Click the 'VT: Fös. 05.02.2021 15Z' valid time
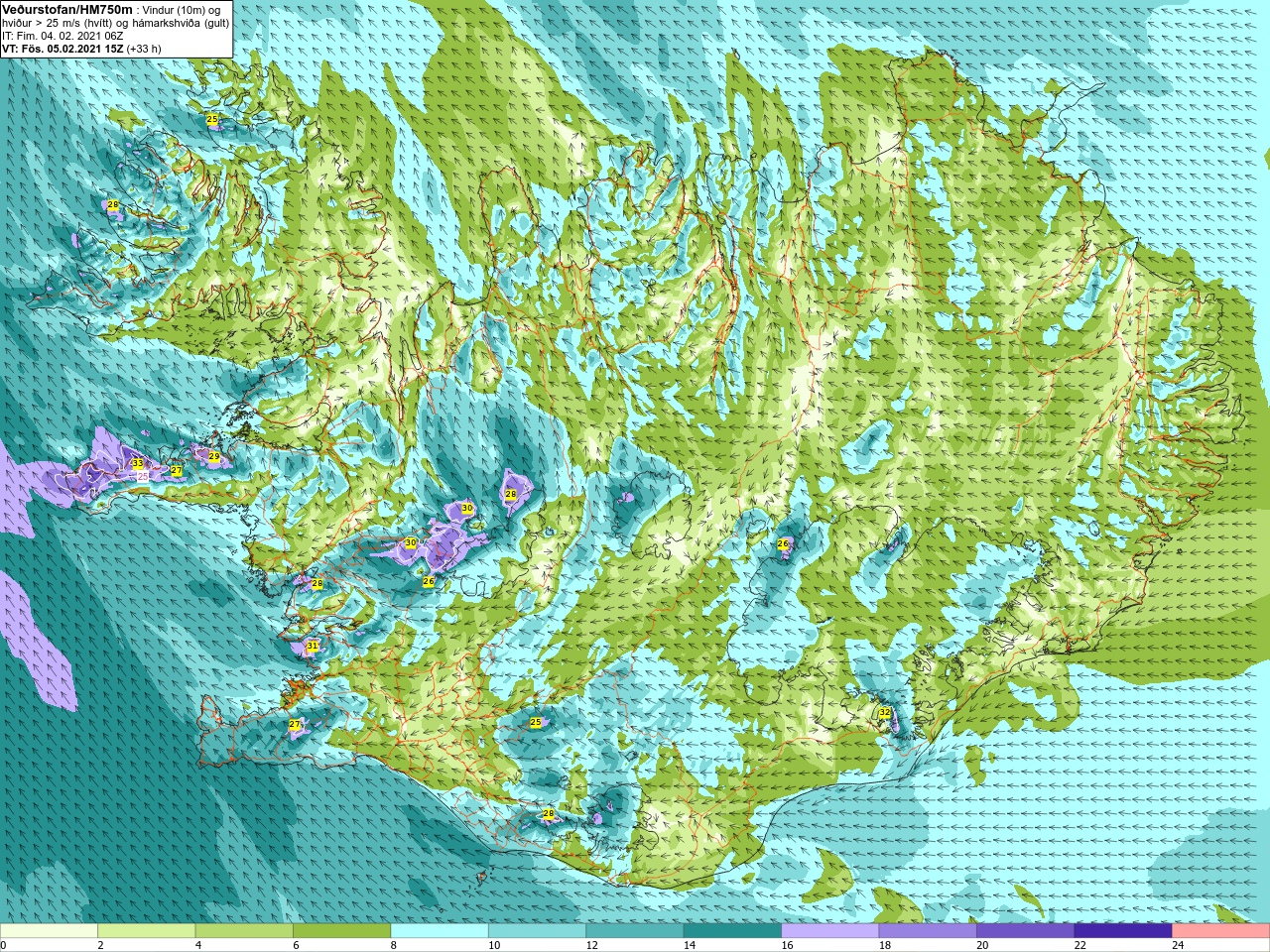The width and height of the screenshot is (1270, 952). click(x=63, y=49)
